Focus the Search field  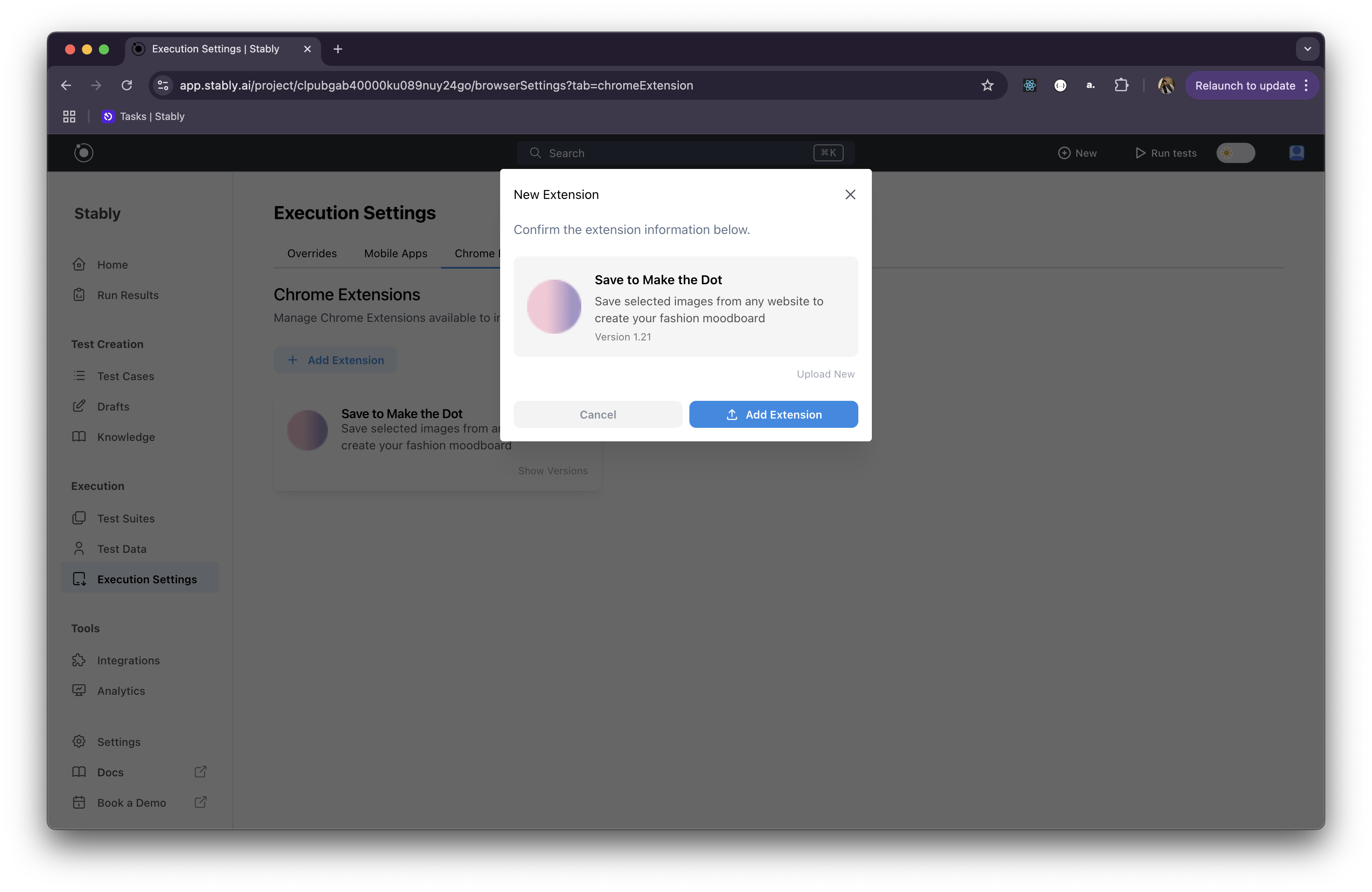(686, 153)
